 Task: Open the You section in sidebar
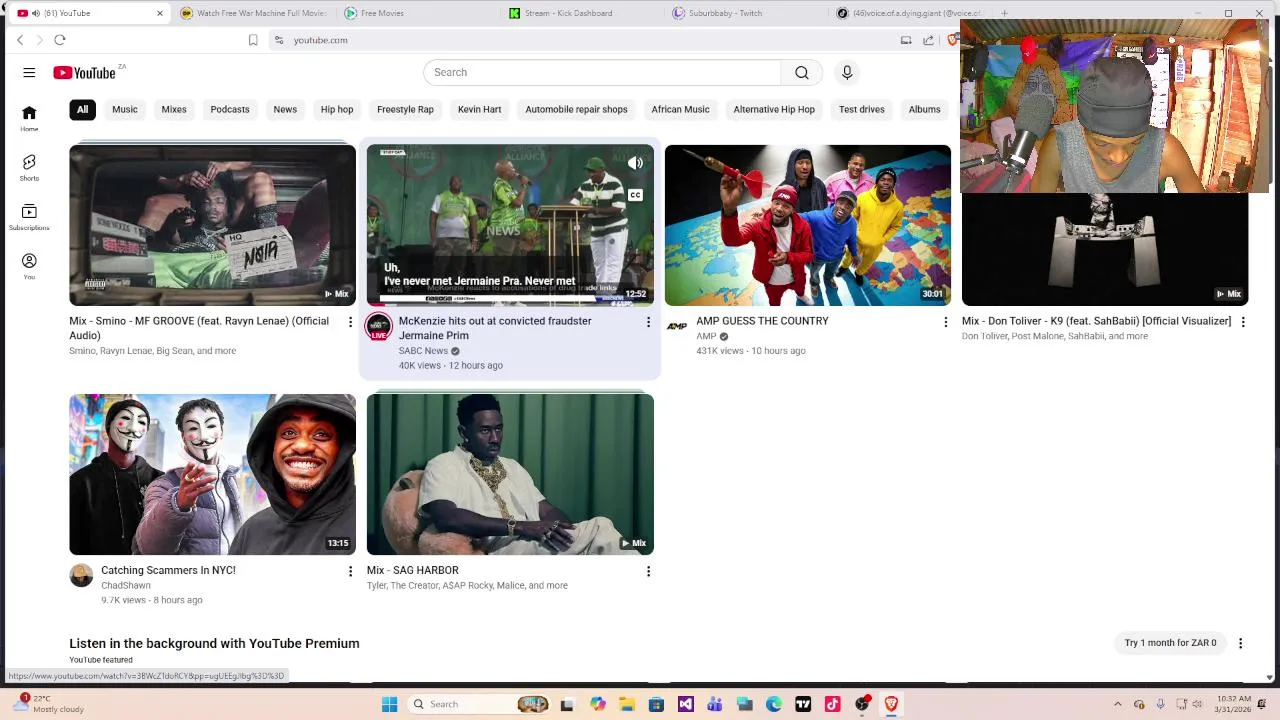pyautogui.click(x=29, y=266)
